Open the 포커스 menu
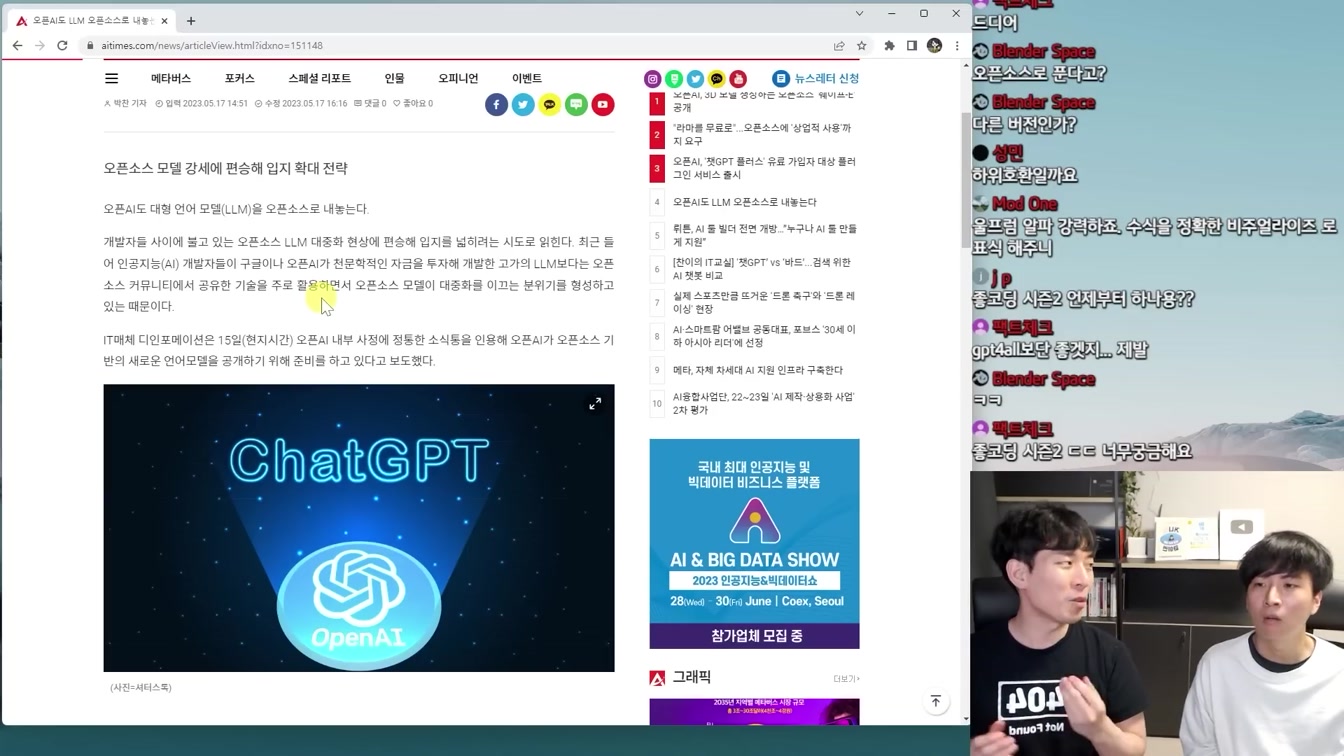1344x756 pixels. click(x=240, y=78)
